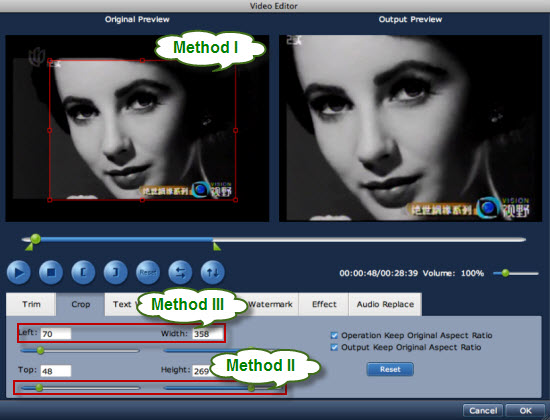Dismiss the editor with Cancel button
The image size is (550, 420).
click(483, 411)
